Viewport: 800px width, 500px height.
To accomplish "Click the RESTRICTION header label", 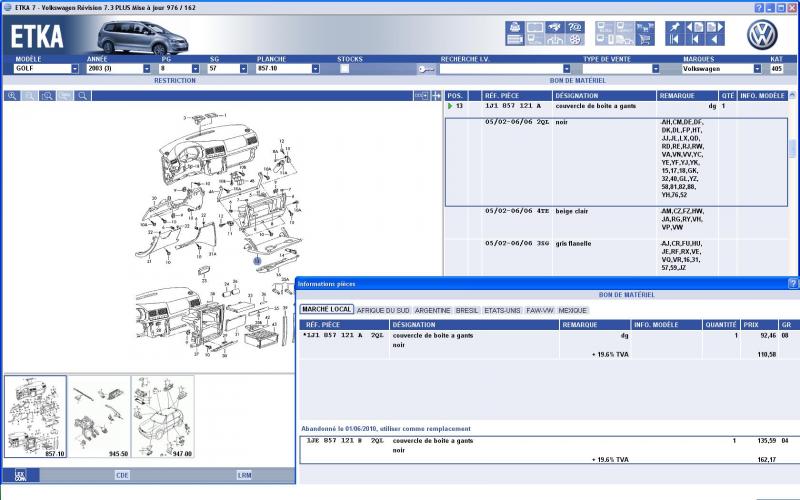I will (175, 81).
